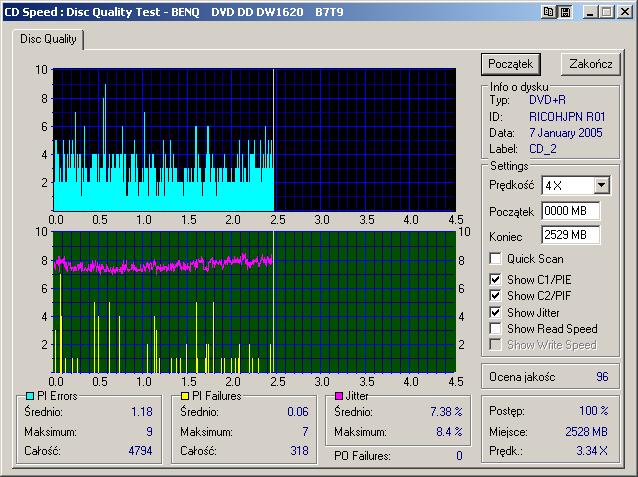Click the date value 7 January 2005

(x=566, y=133)
